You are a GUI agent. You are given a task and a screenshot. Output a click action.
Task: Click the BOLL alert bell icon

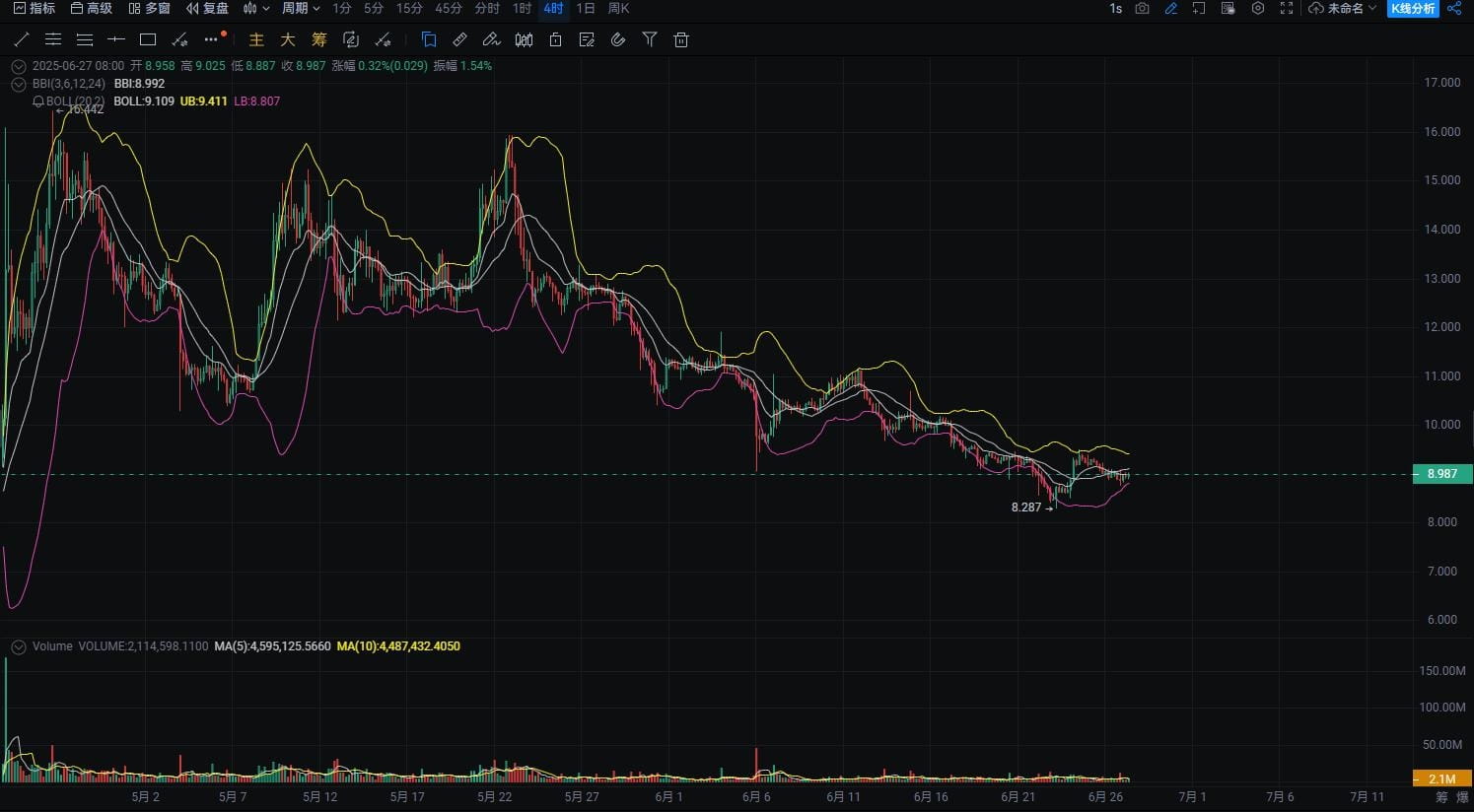tap(38, 101)
